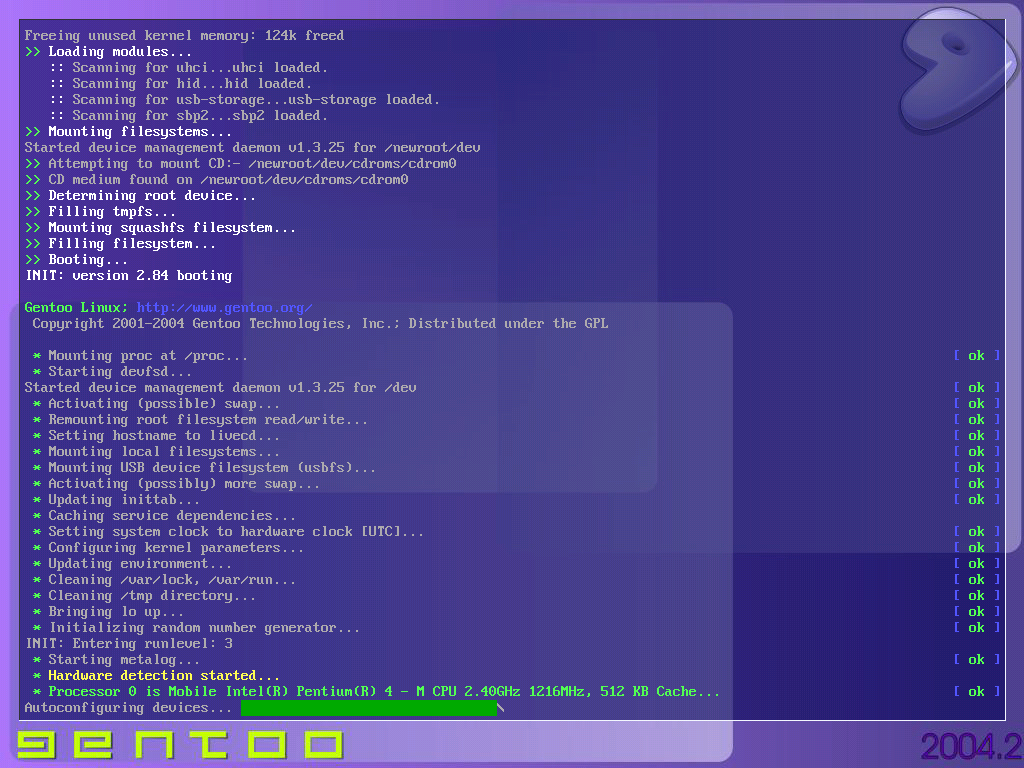Click the green gentoo wordmark at the bottom
1024x768 pixels.
(x=180, y=744)
